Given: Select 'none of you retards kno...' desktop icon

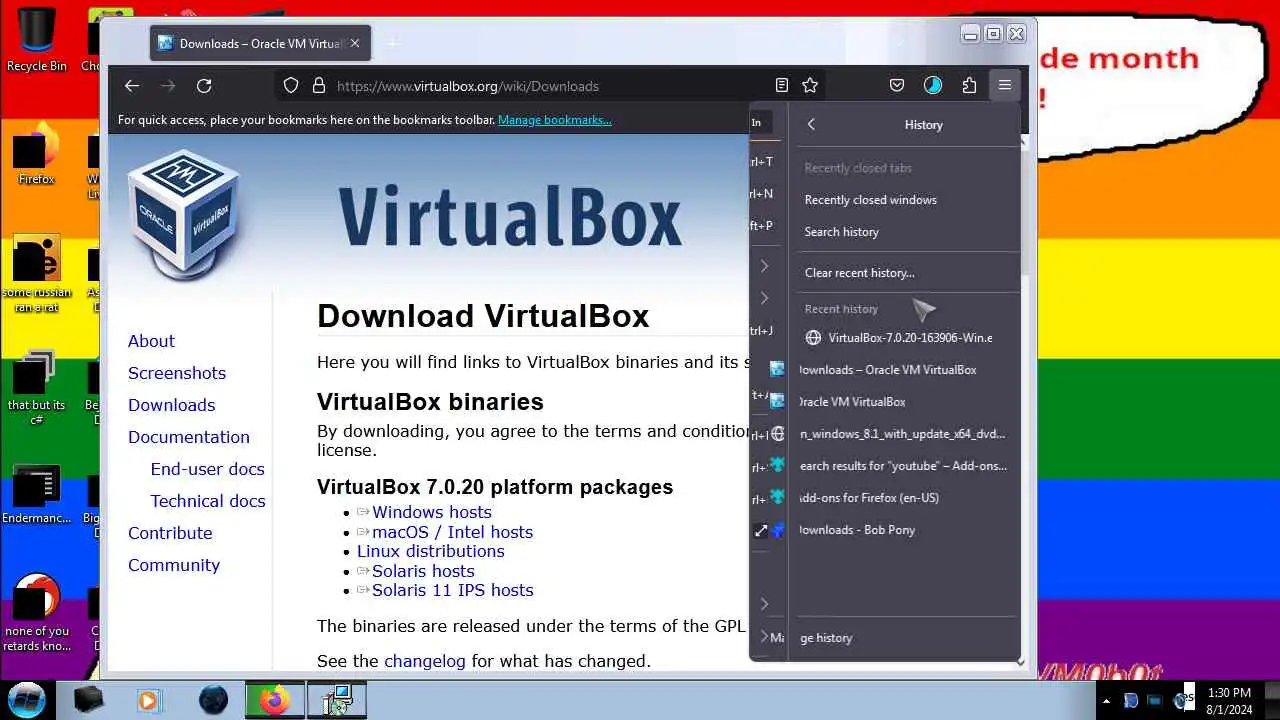Looking at the screenshot, I should click(x=36, y=612).
